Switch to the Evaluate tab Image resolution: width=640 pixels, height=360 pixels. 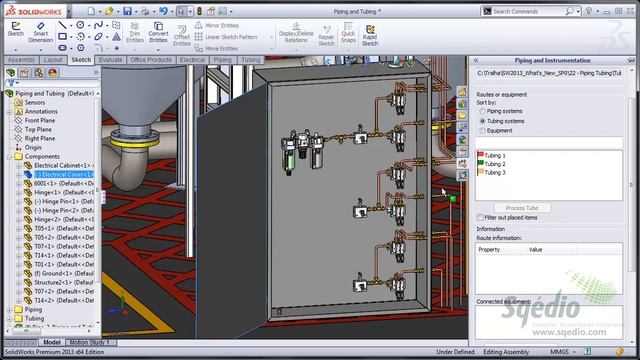click(110, 60)
